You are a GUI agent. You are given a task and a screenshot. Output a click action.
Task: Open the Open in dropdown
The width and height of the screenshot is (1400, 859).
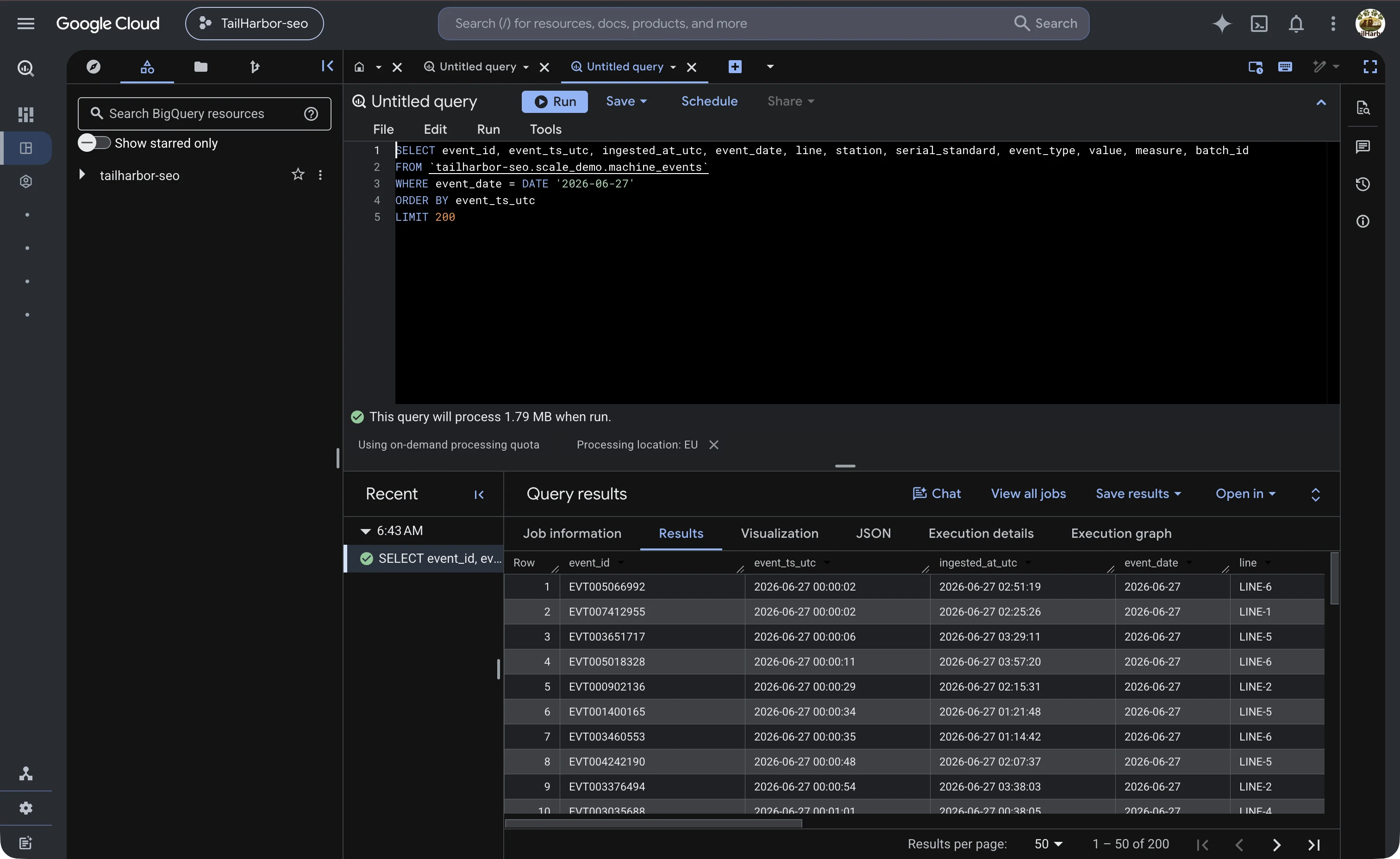click(x=1245, y=494)
